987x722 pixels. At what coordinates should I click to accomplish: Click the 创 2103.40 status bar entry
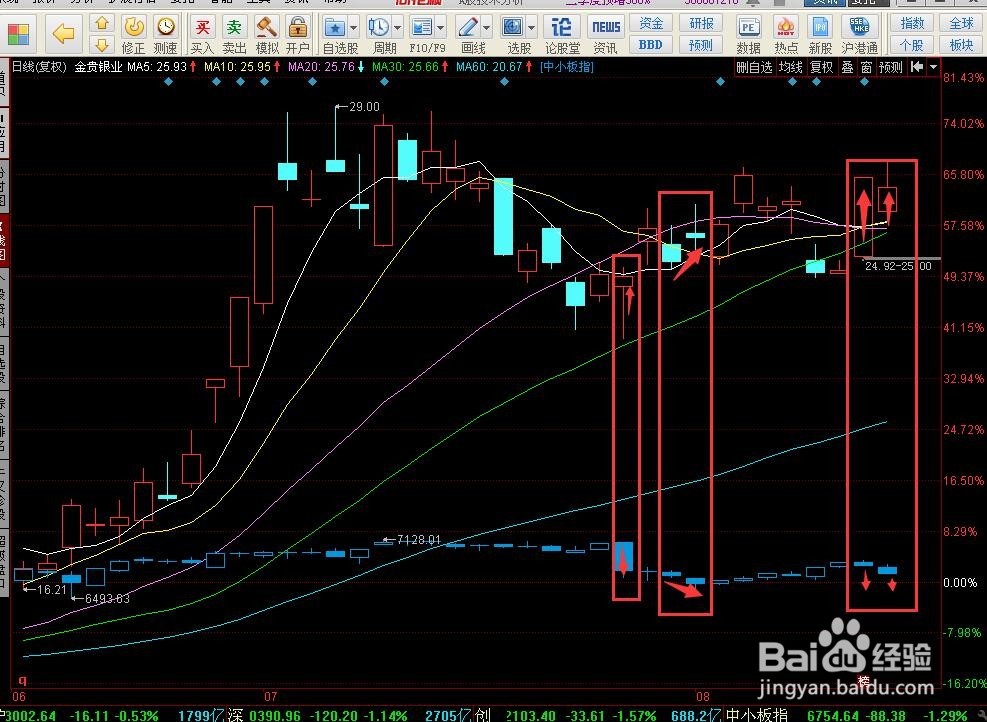[516, 716]
